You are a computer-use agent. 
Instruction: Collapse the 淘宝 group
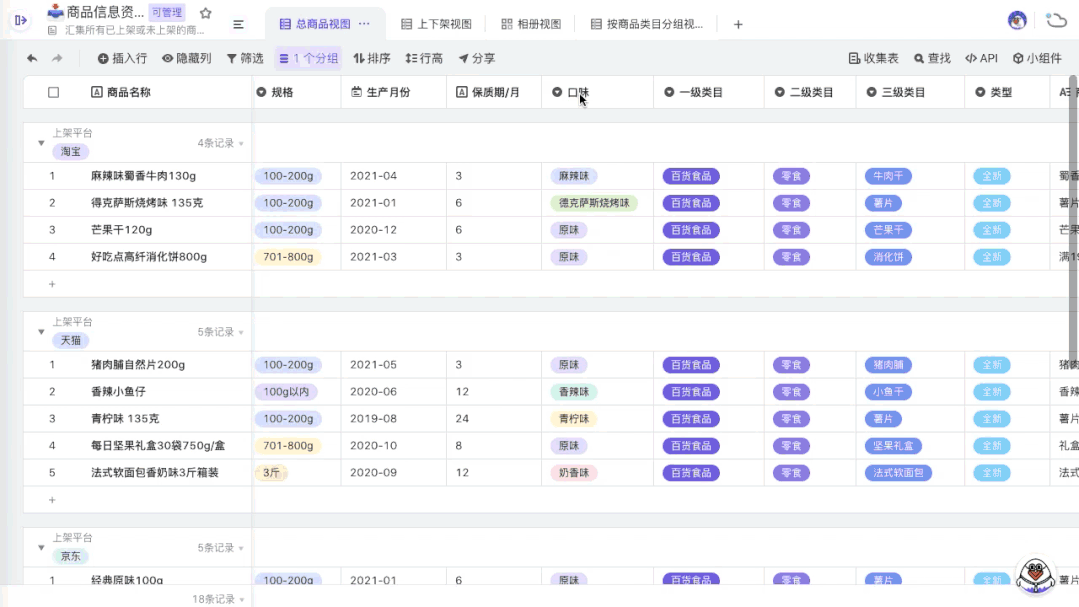pyautogui.click(x=41, y=141)
